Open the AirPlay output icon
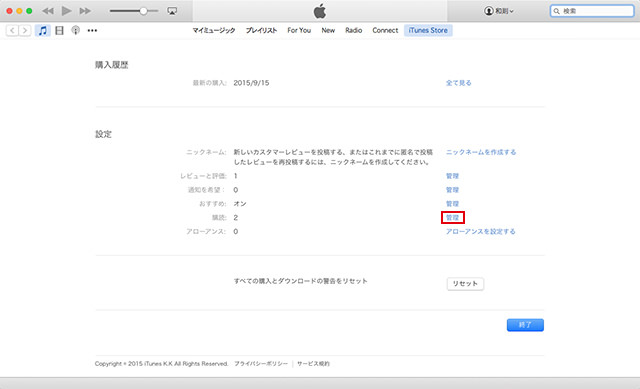Image resolution: width=640 pixels, height=389 pixels. (172, 11)
